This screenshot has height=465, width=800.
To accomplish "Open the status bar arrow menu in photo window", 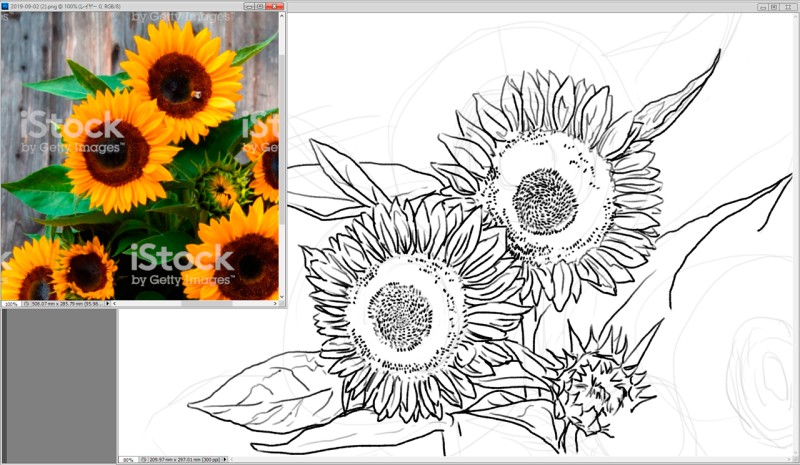I will [x=108, y=304].
